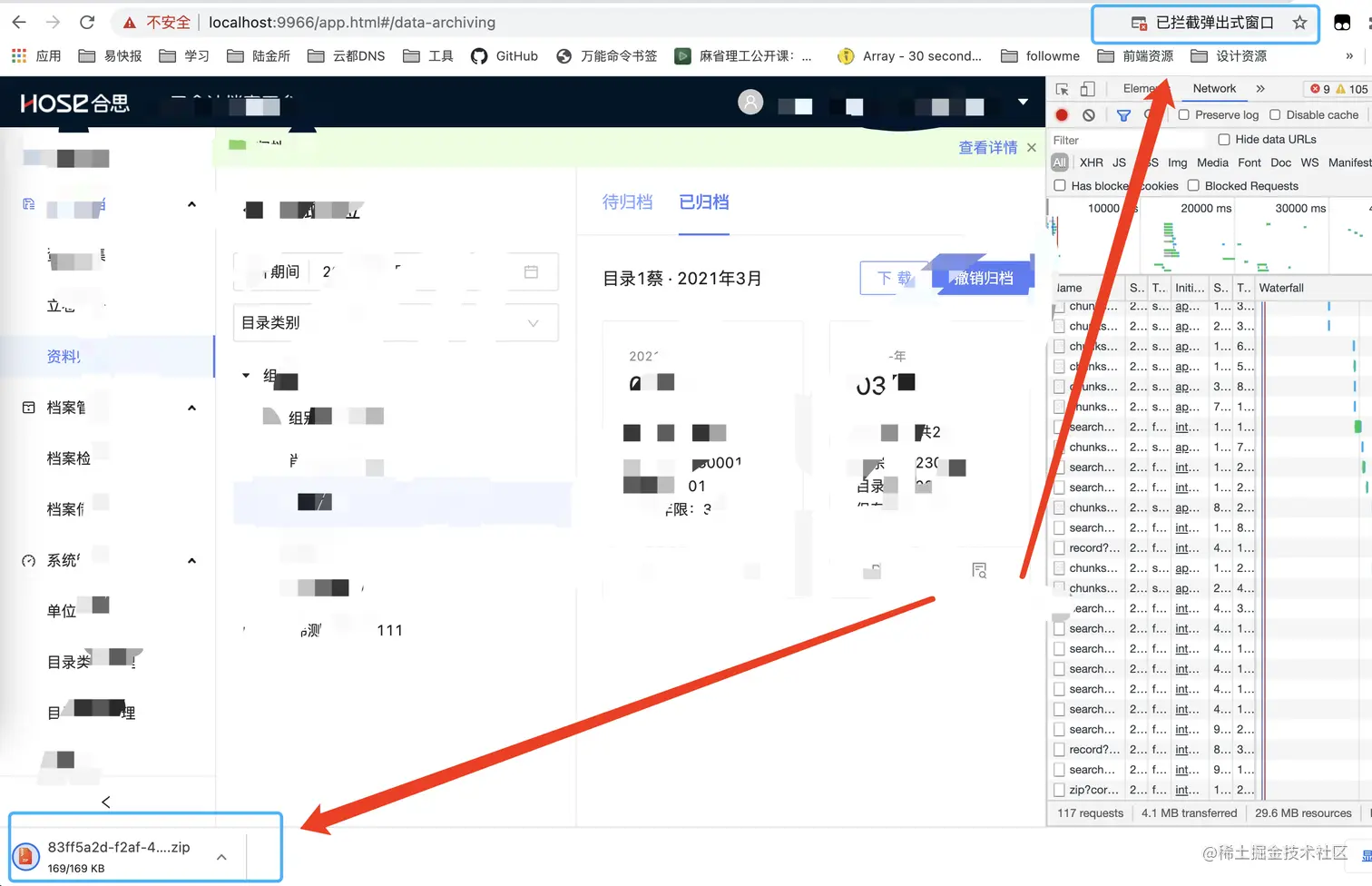Filter requests by WS
The width and height of the screenshot is (1372, 886).
click(1309, 162)
